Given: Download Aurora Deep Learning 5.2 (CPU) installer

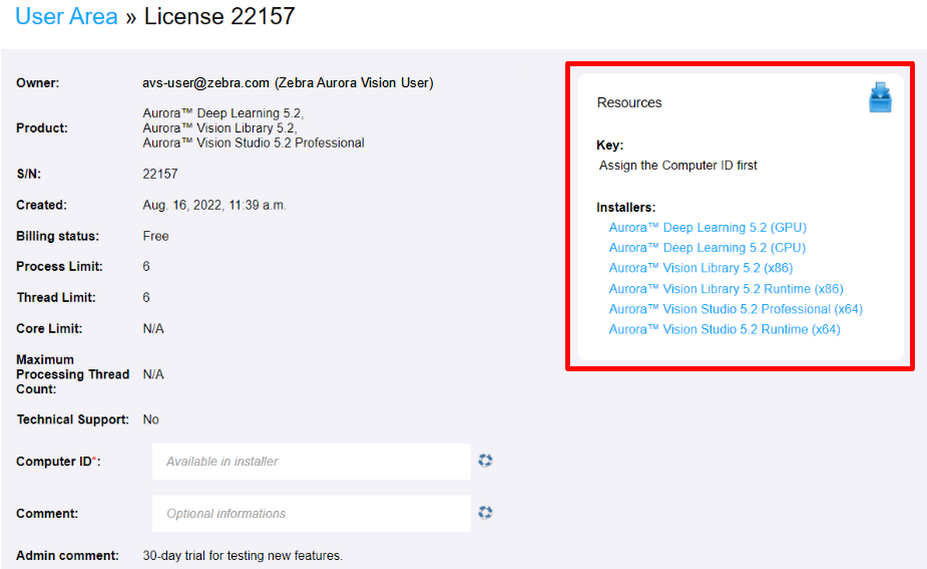Looking at the screenshot, I should click(707, 248).
